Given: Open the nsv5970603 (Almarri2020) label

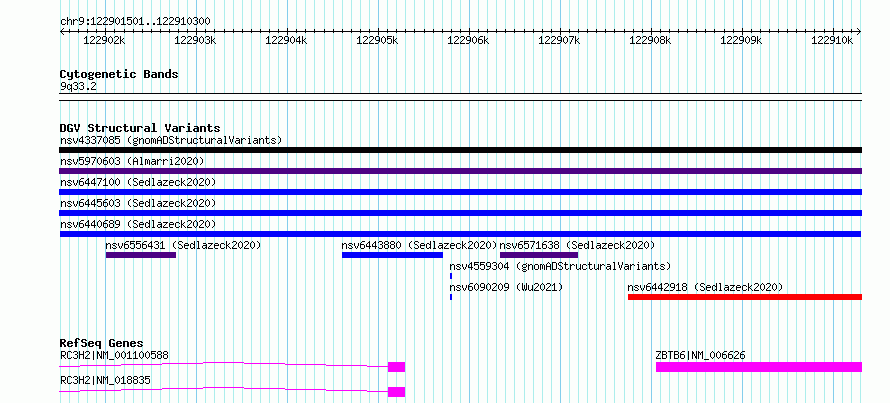Looking at the screenshot, I should tap(132, 161).
